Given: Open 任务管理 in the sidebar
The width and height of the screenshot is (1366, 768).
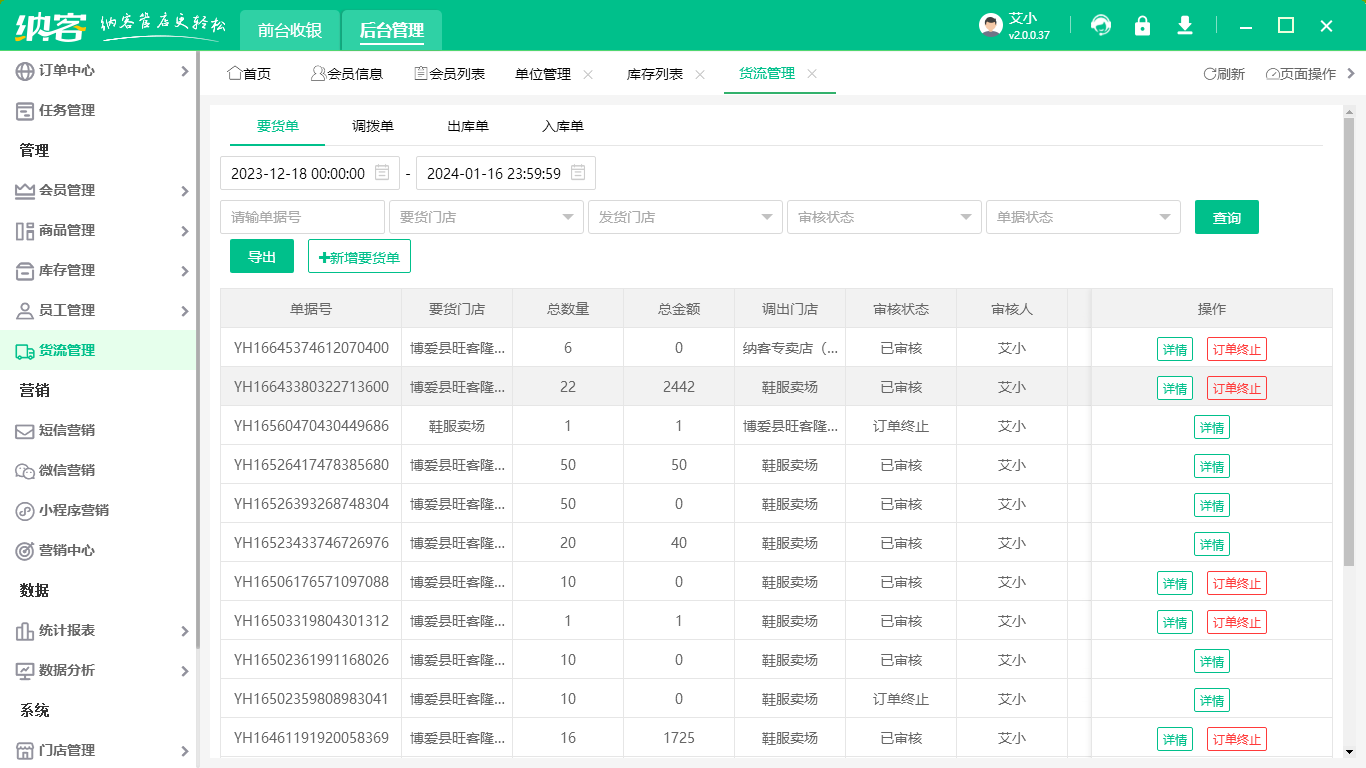Looking at the screenshot, I should pos(98,110).
